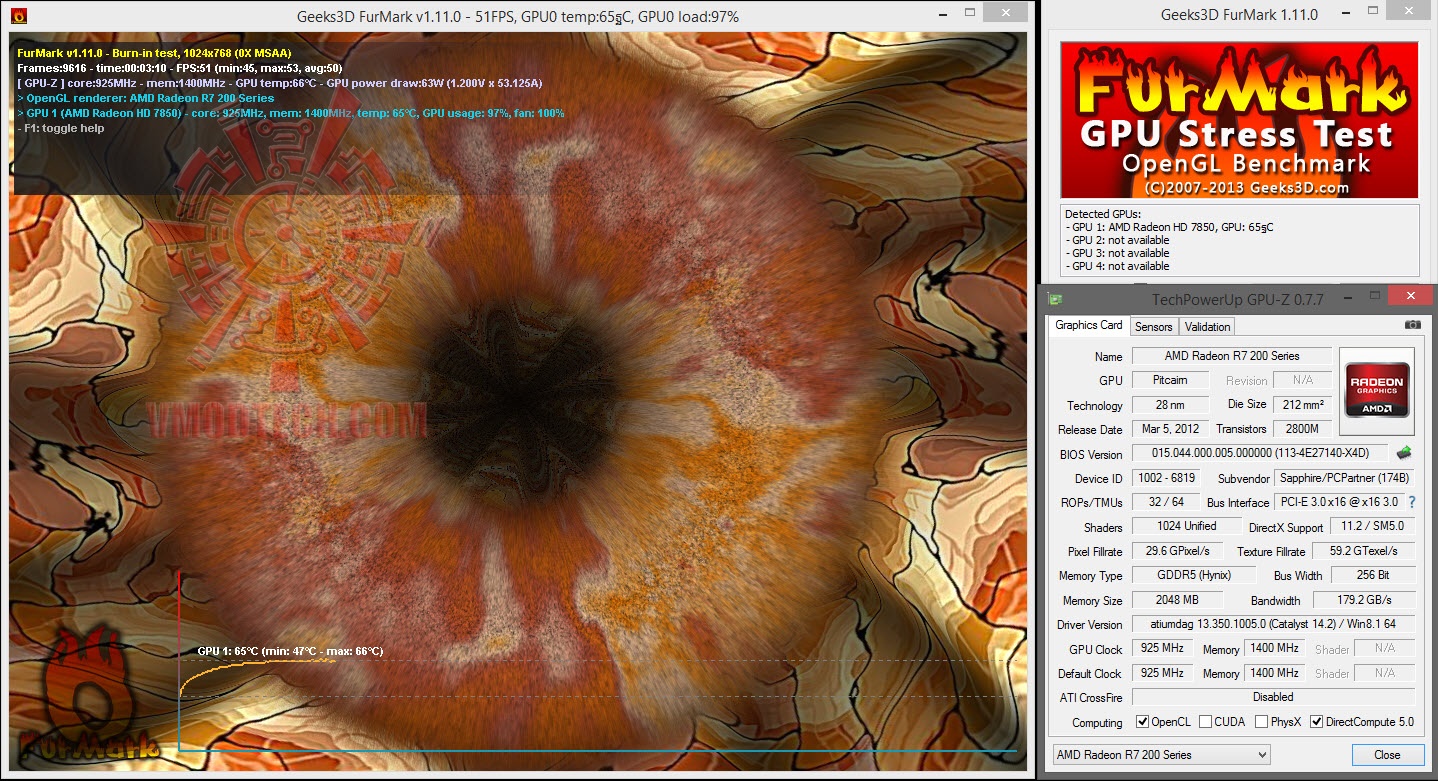Open the Validation tab in GPU-Z

pyautogui.click(x=1207, y=327)
